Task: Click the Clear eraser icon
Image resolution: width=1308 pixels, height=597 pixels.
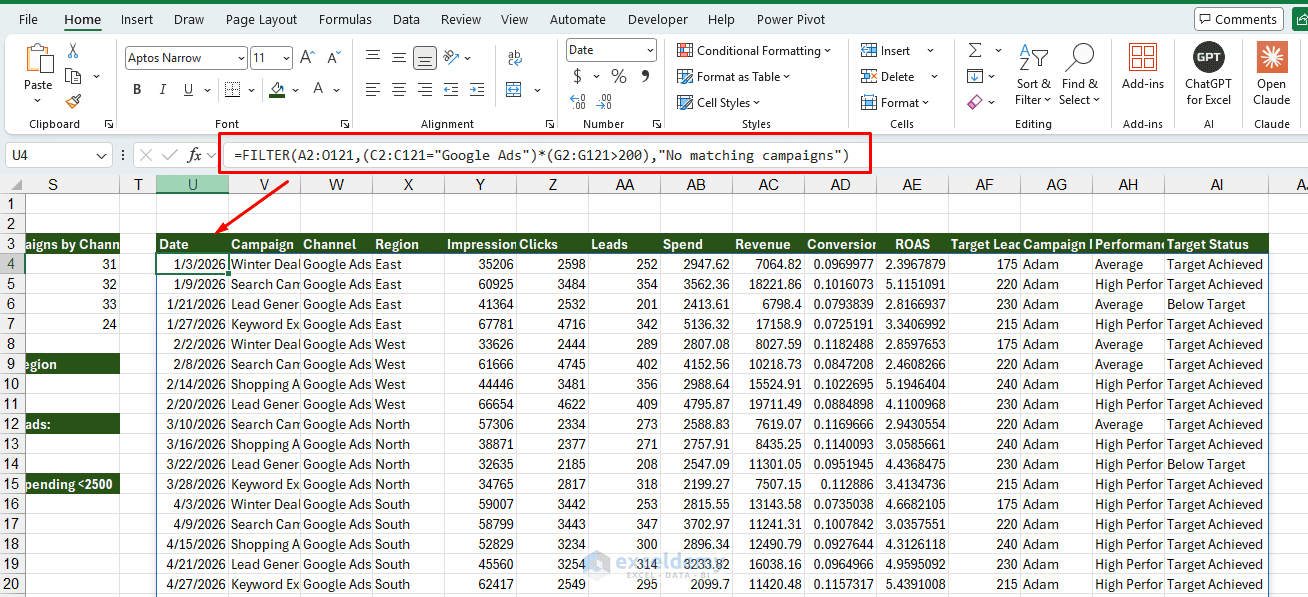Action: pyautogui.click(x=974, y=102)
